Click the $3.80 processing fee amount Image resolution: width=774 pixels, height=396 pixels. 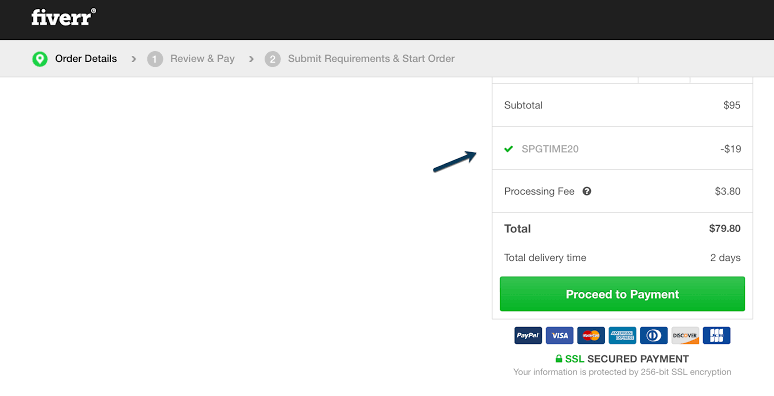(728, 191)
